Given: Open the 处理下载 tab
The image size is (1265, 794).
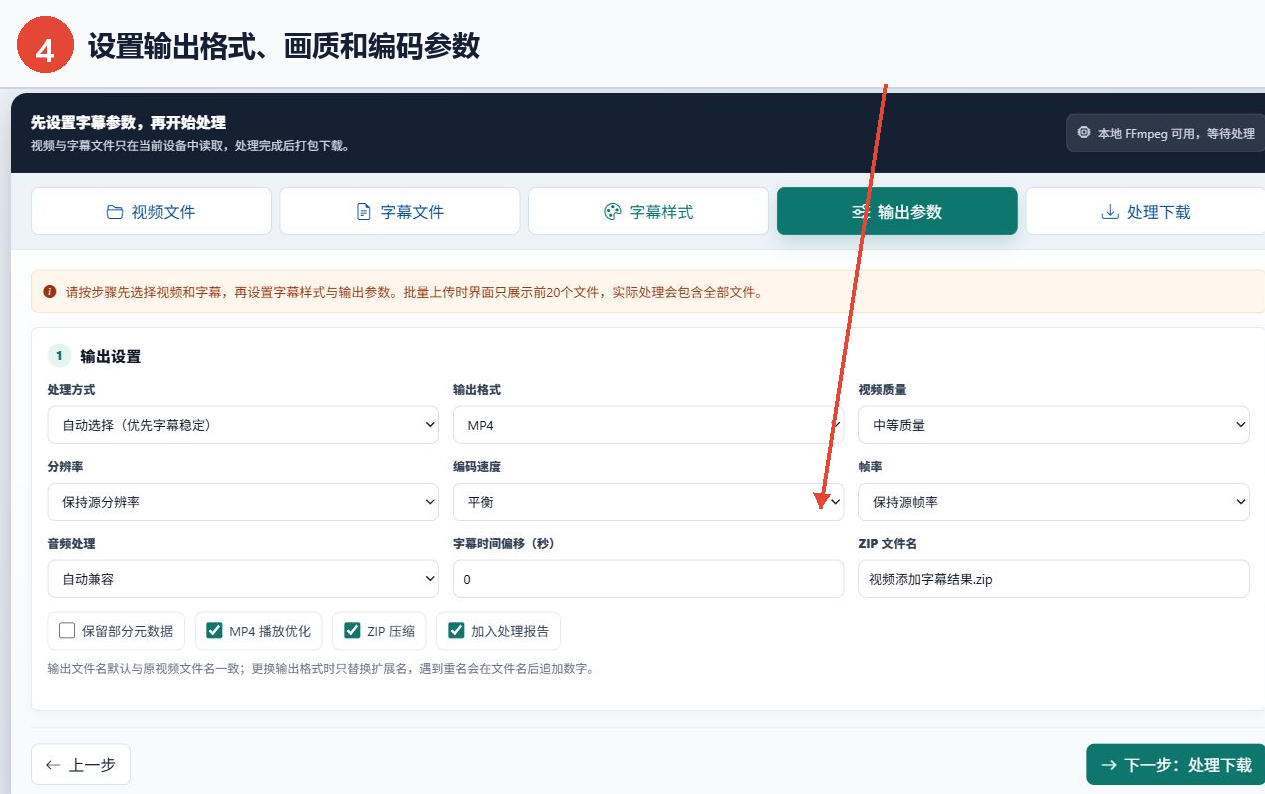Looking at the screenshot, I should (x=1146, y=211).
